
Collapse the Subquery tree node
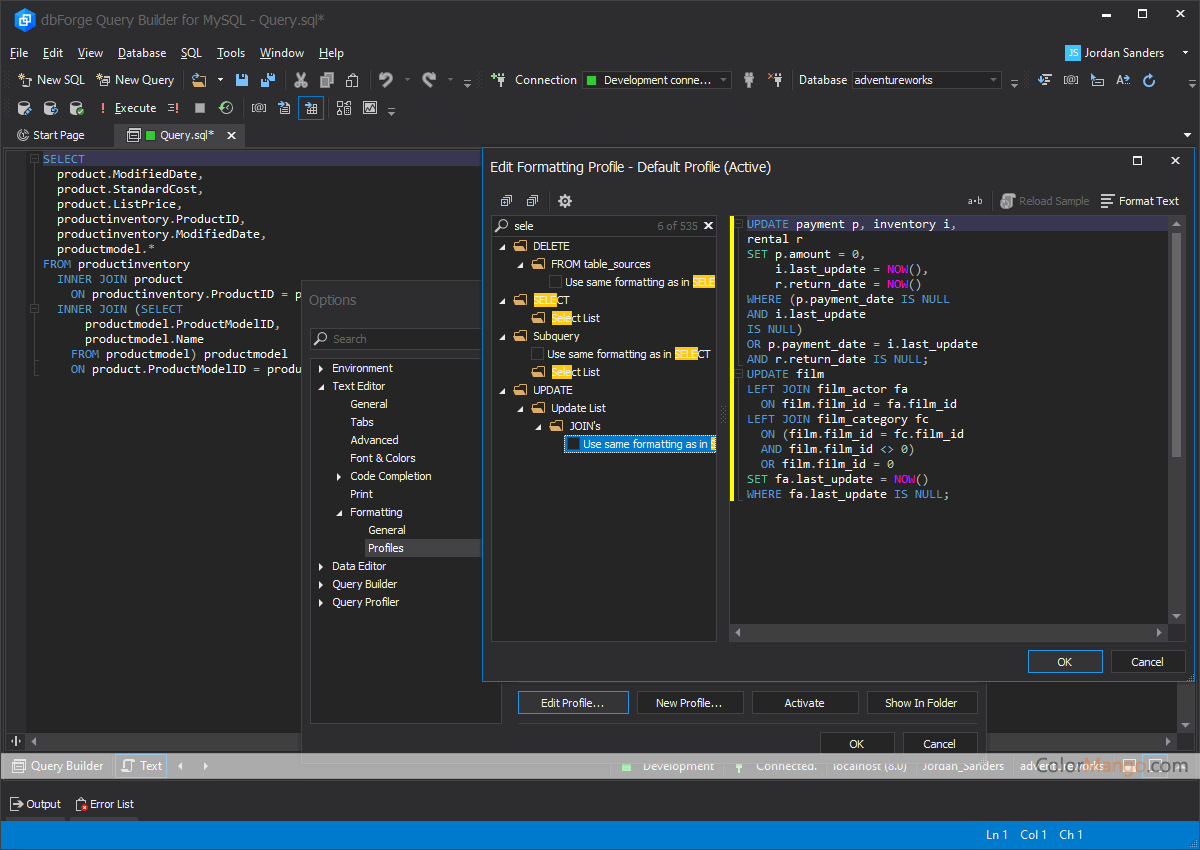[502, 336]
